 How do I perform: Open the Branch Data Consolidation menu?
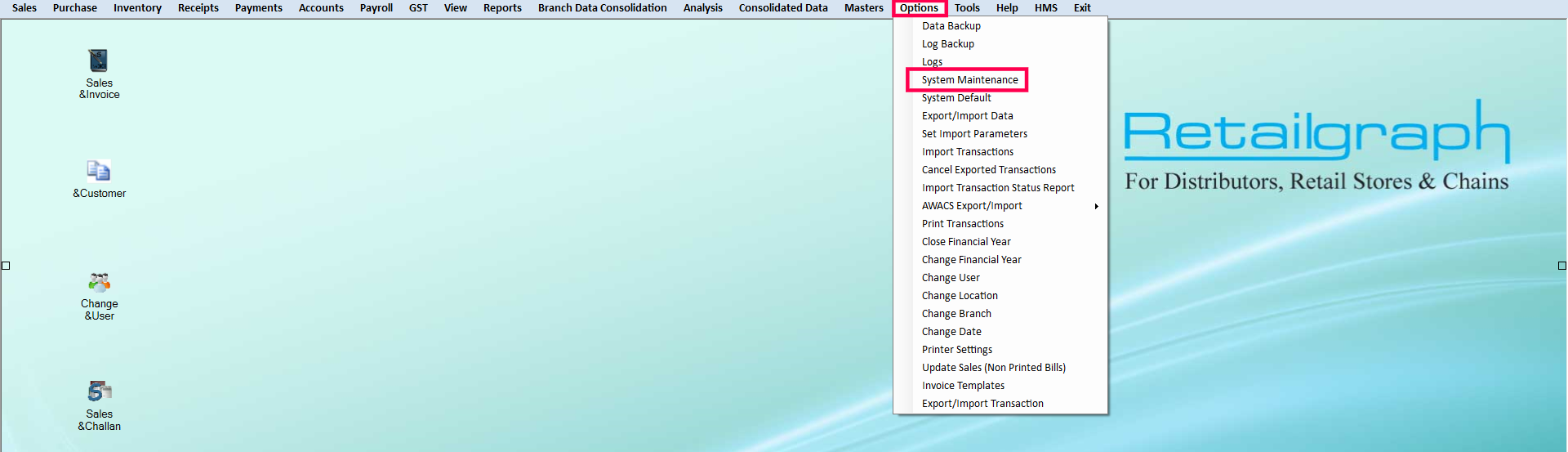click(603, 8)
